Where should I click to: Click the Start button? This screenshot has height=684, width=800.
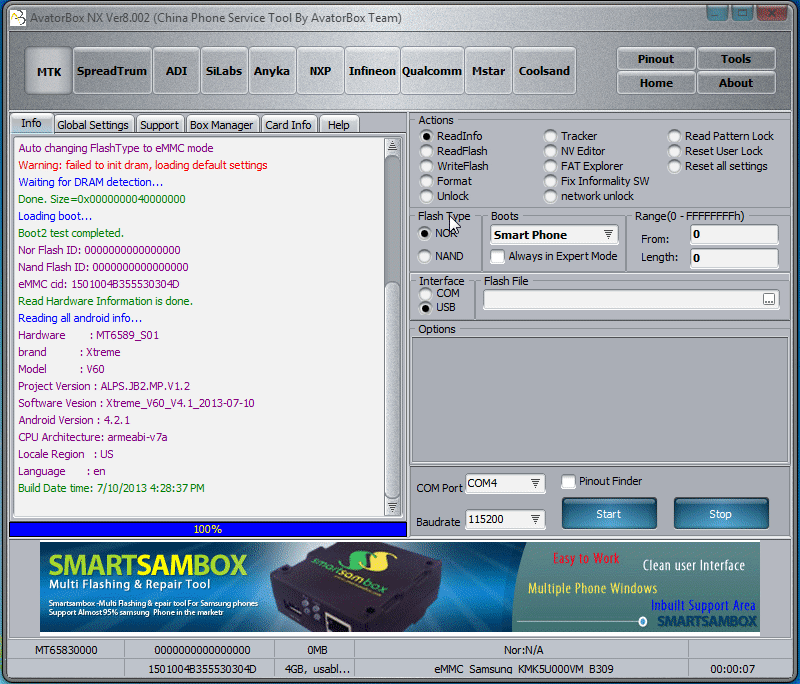coord(609,514)
